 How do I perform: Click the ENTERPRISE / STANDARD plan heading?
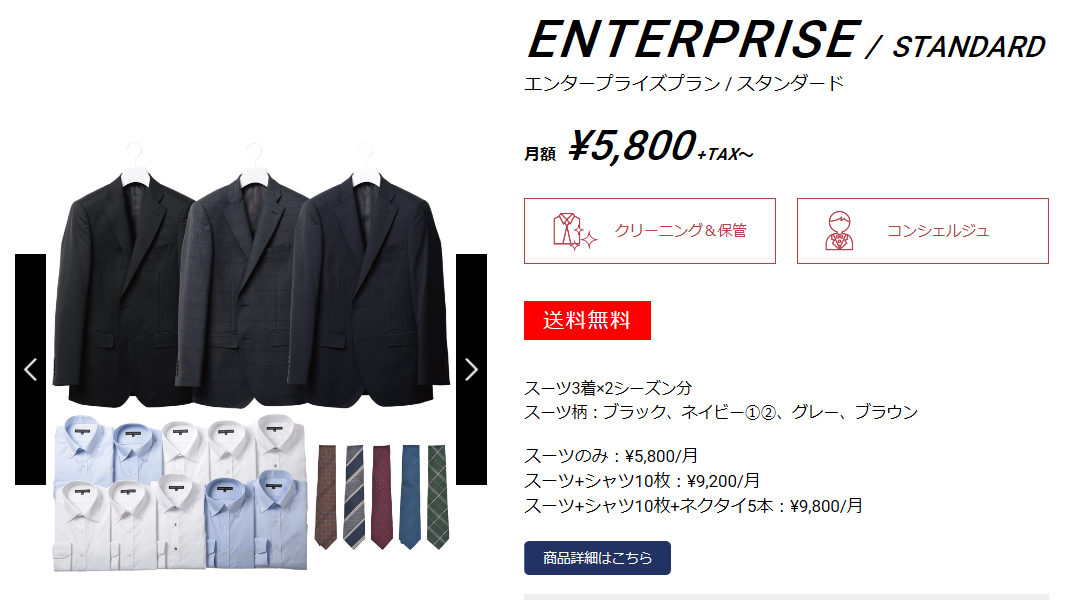point(786,40)
